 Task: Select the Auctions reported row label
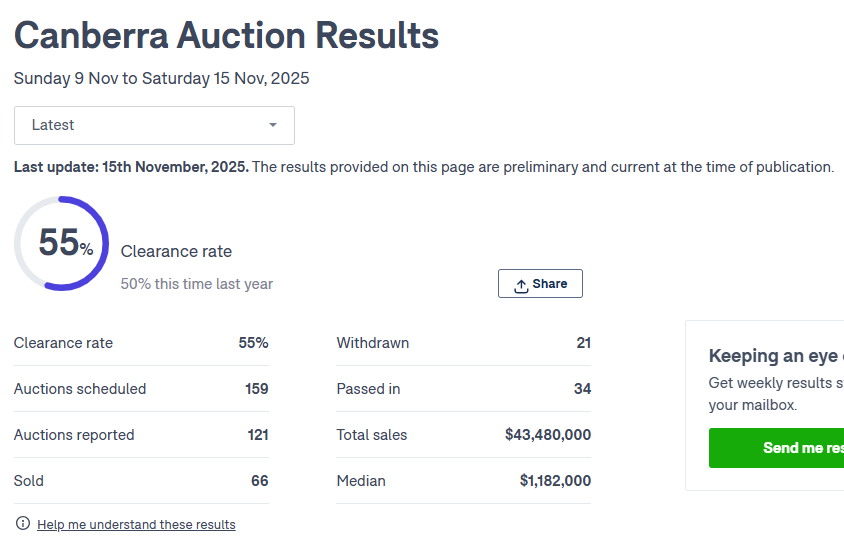[74, 435]
